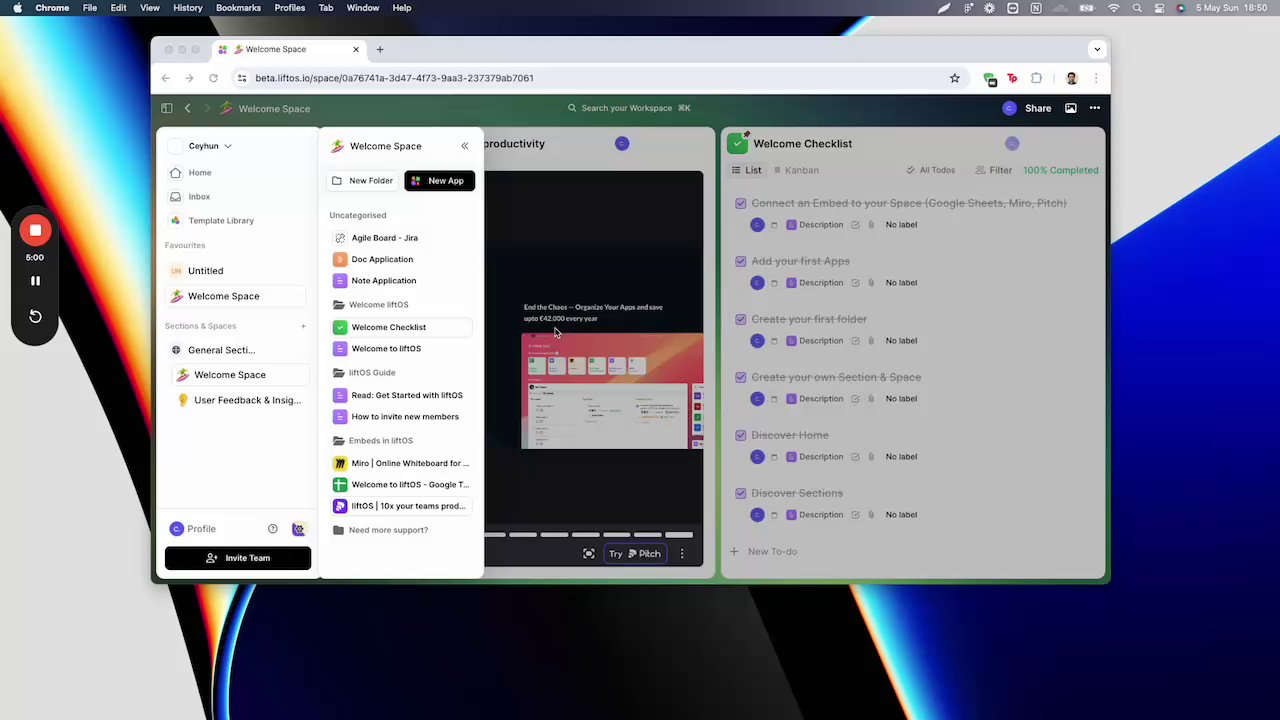Toggle the liftOS sidebar panel icon
Viewport: 1280px width, 720px height.
pos(167,108)
